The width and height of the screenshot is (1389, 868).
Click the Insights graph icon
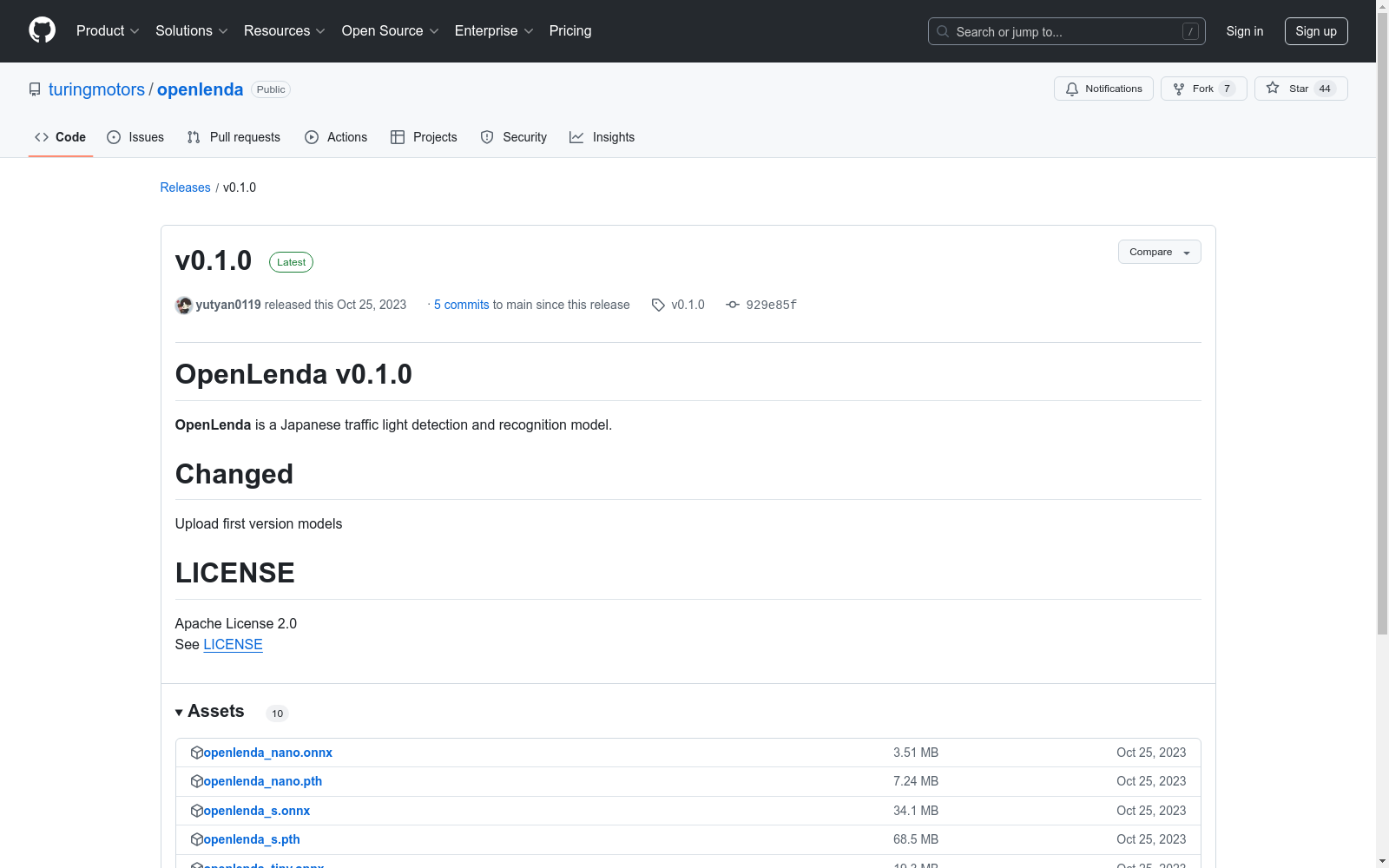576,137
